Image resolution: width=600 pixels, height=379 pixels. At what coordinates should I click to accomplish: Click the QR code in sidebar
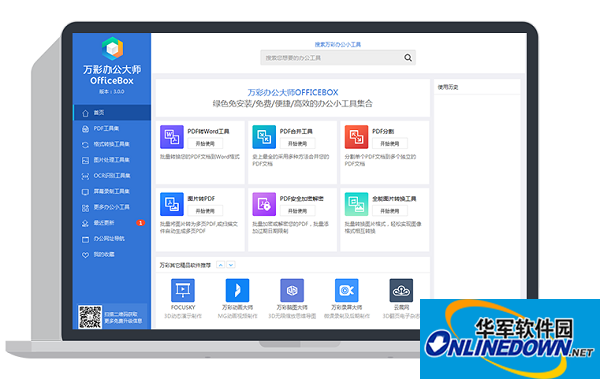90,317
